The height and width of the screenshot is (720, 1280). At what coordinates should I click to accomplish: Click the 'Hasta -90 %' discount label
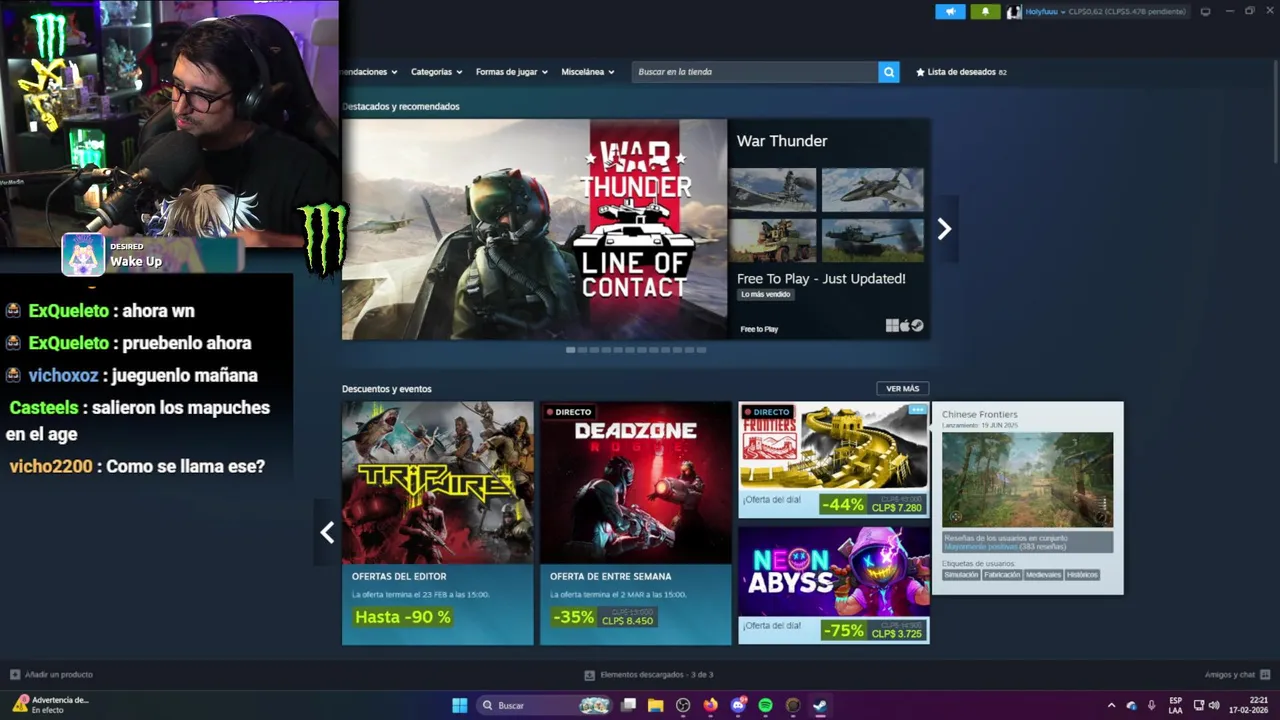coord(403,617)
